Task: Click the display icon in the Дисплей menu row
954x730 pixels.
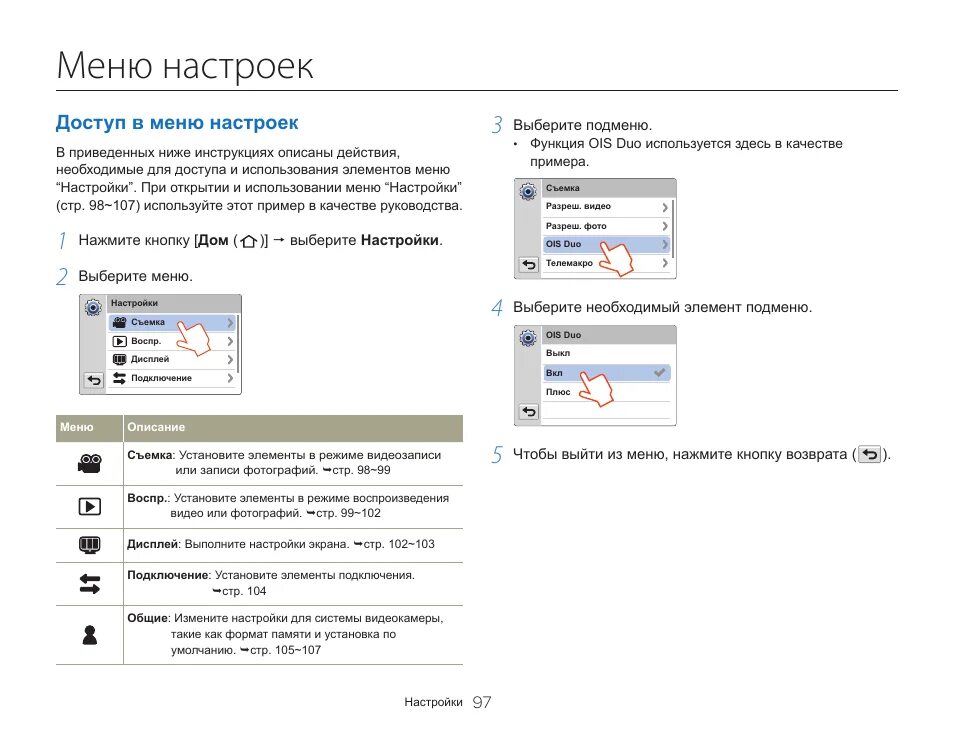Action: tap(120, 360)
